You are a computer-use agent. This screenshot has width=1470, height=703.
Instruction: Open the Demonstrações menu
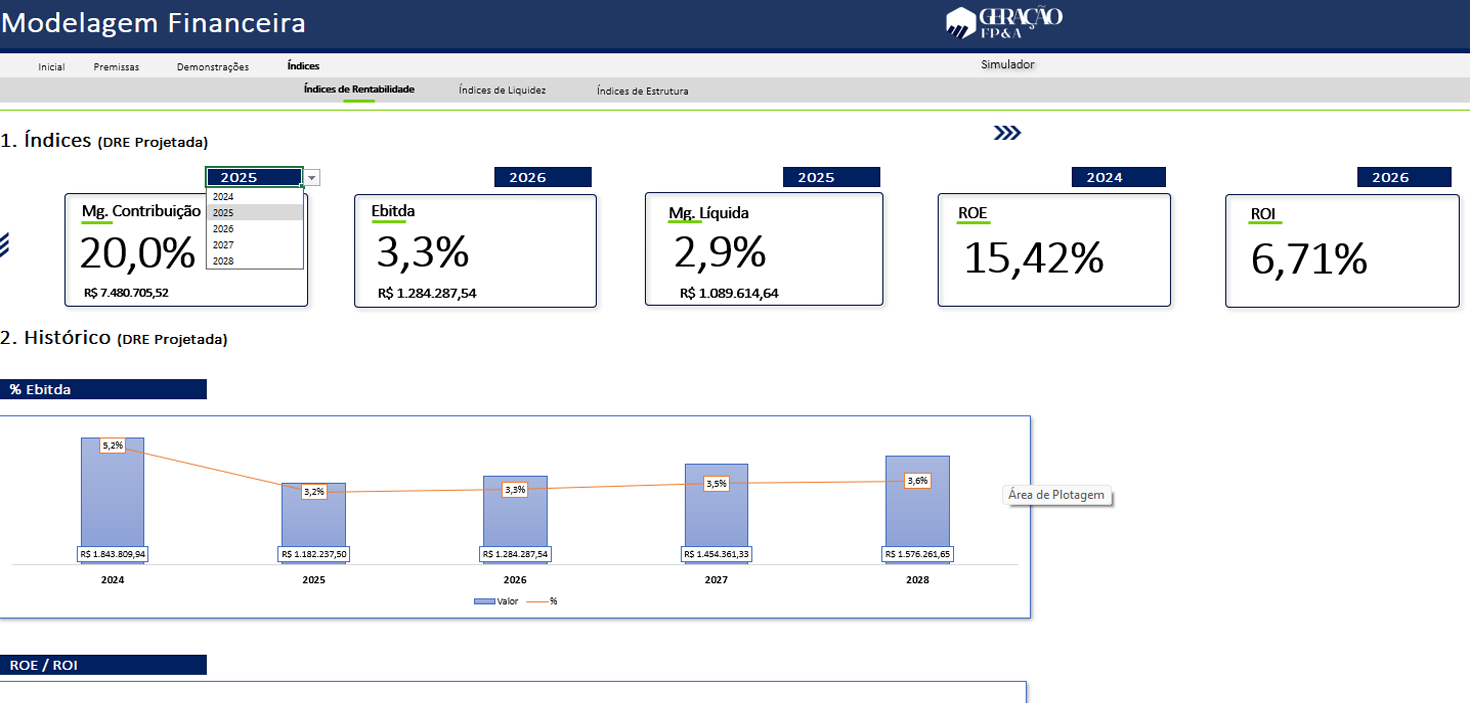213,67
